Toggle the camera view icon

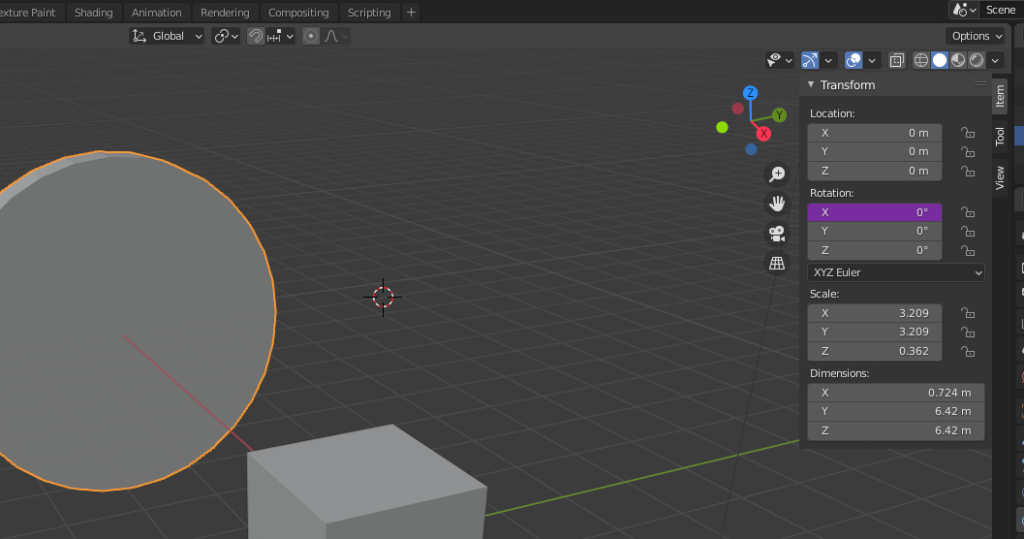click(x=776, y=234)
